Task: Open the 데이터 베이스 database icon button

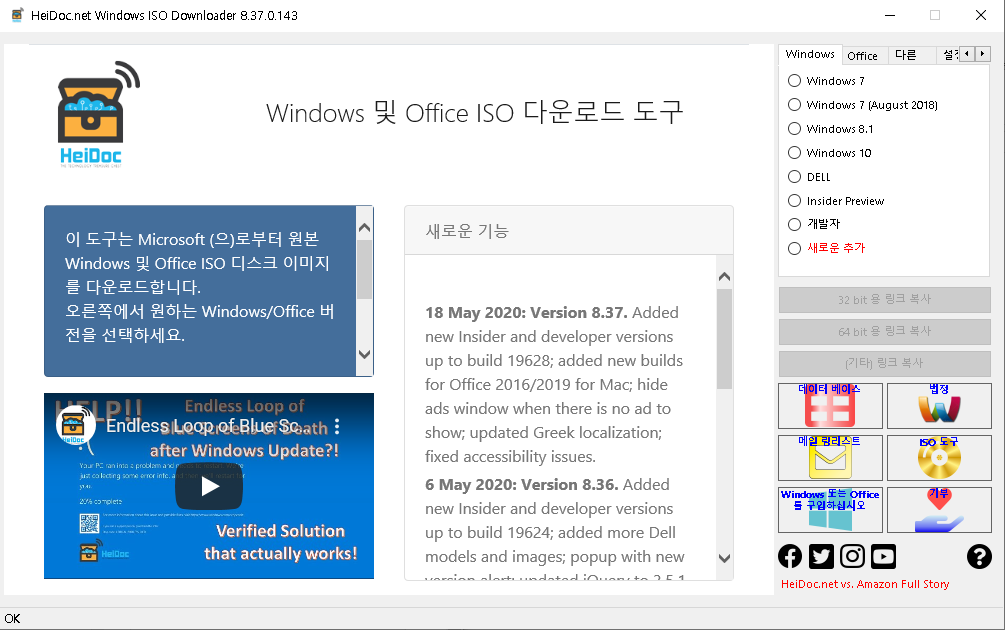Action: [x=830, y=406]
